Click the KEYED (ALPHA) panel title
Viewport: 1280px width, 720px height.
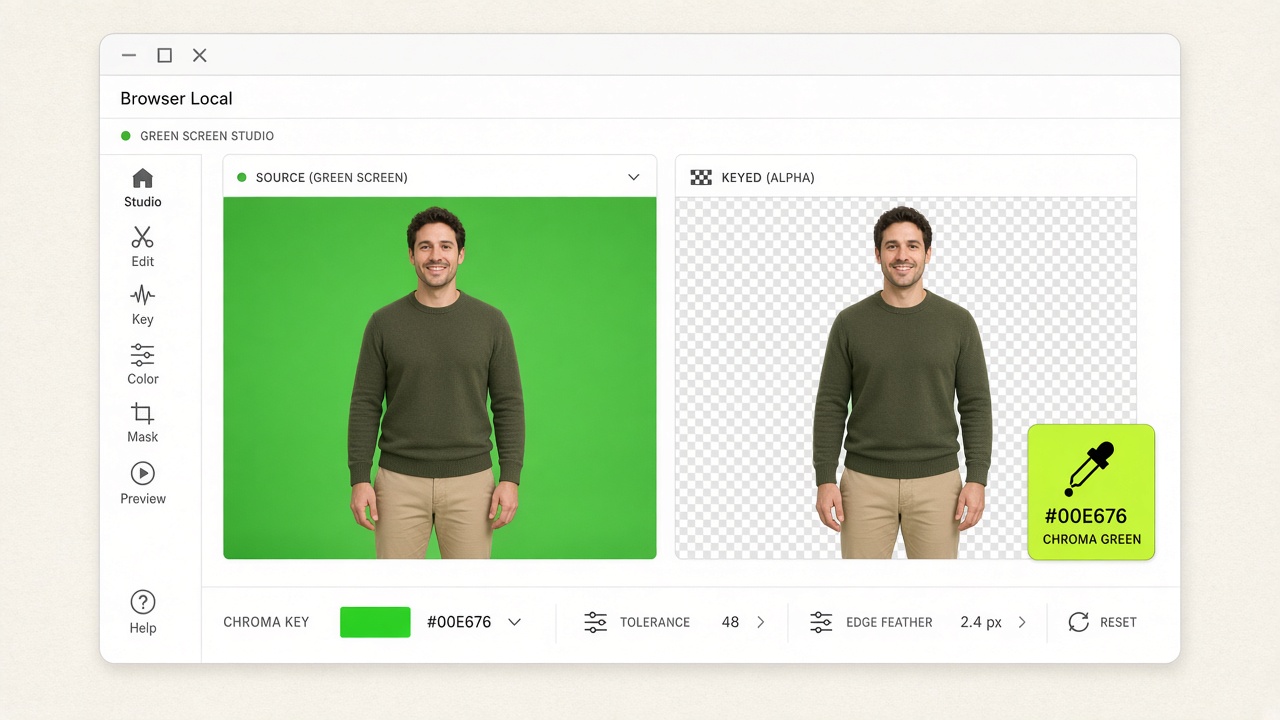point(768,177)
